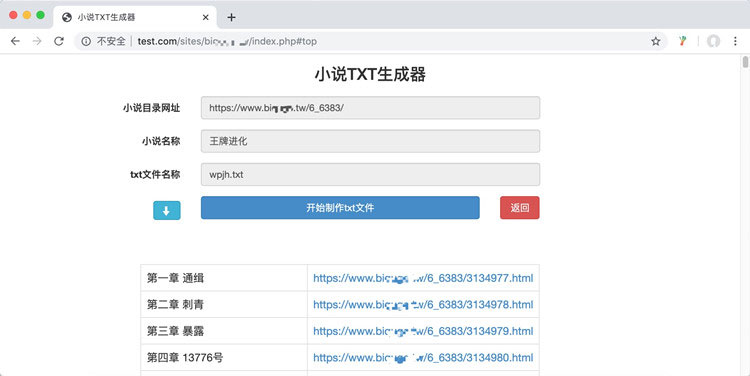Viewport: 750px width, 376px height.
Task: Click the site info icon beside 不安全
Action: pos(86,42)
